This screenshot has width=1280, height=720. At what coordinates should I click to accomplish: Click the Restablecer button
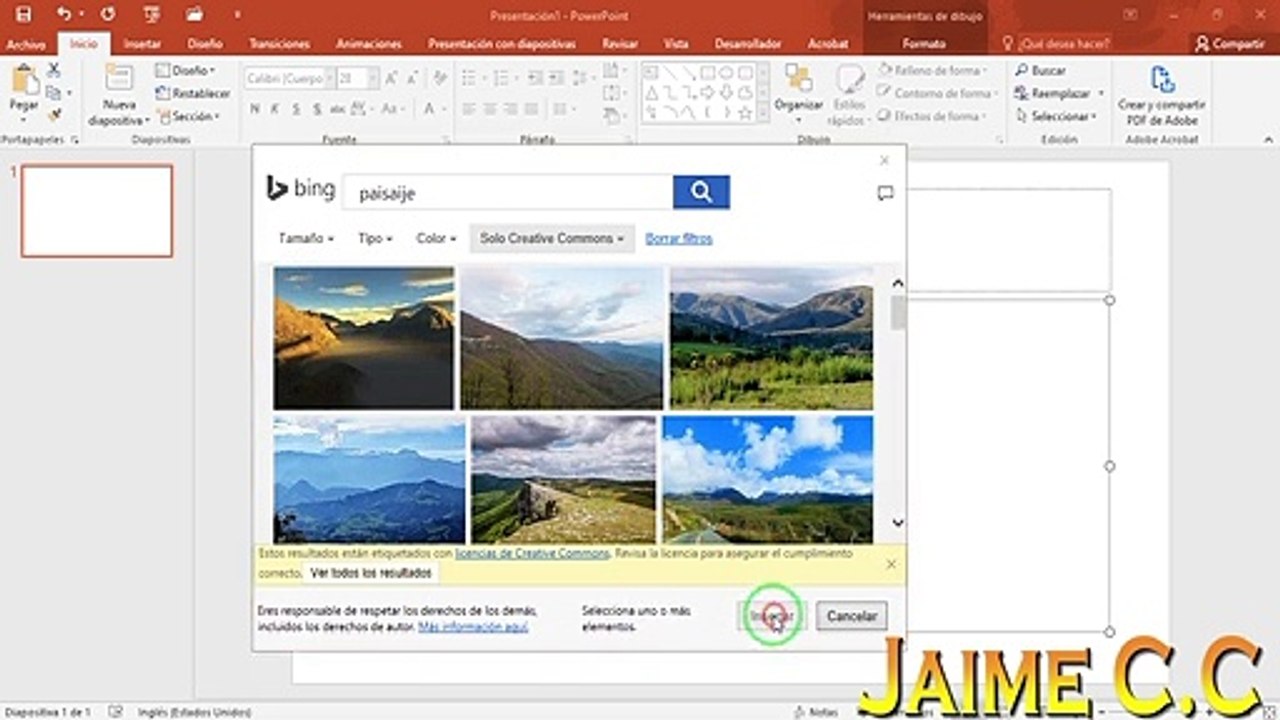pyautogui.click(x=193, y=93)
